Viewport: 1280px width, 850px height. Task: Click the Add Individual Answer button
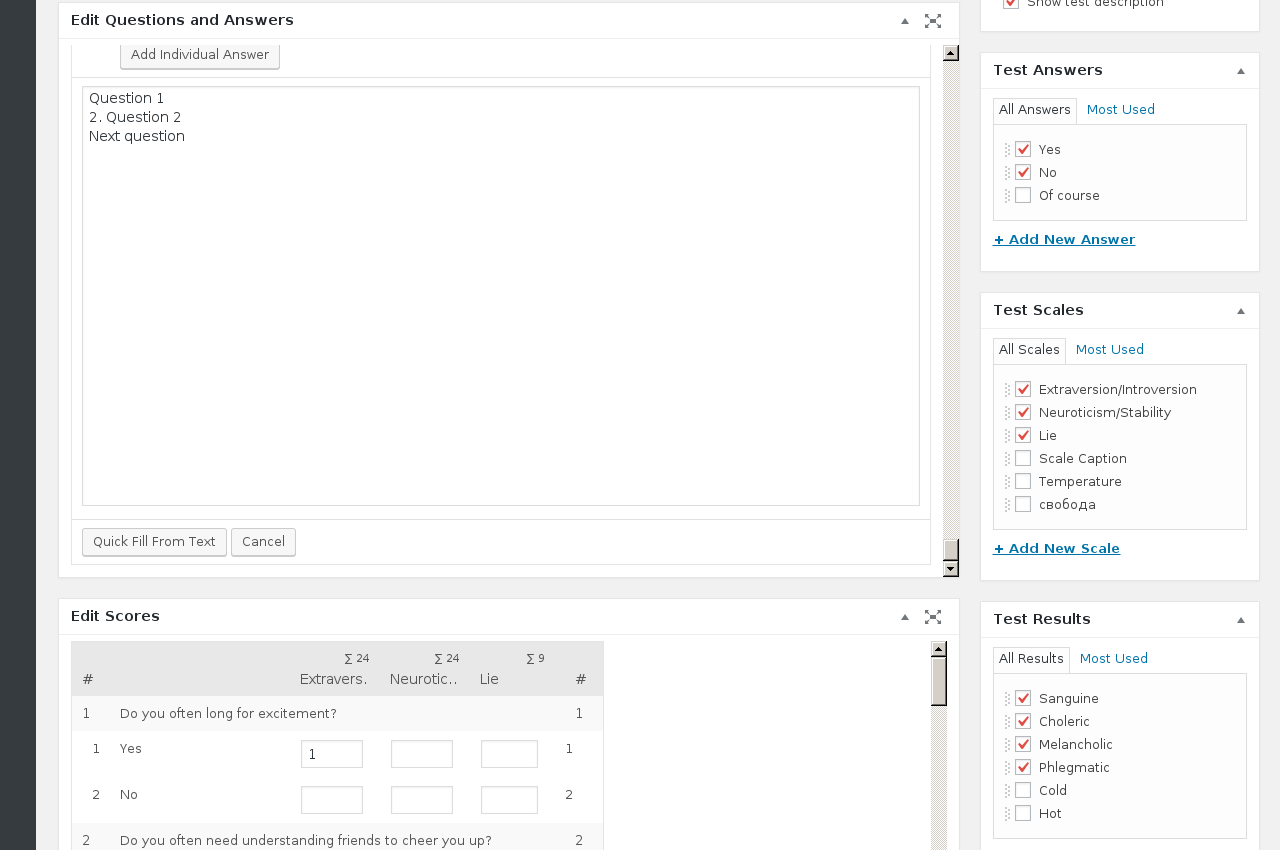click(x=200, y=55)
